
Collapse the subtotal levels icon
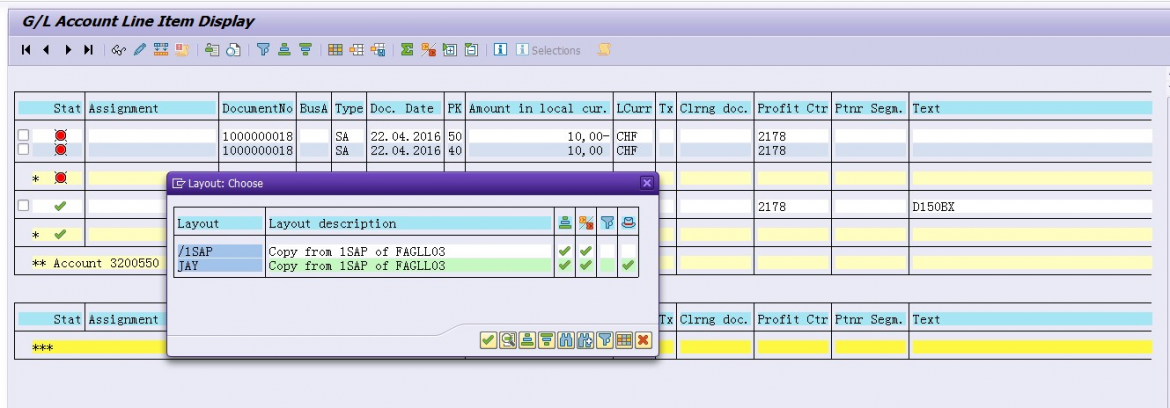point(471,50)
